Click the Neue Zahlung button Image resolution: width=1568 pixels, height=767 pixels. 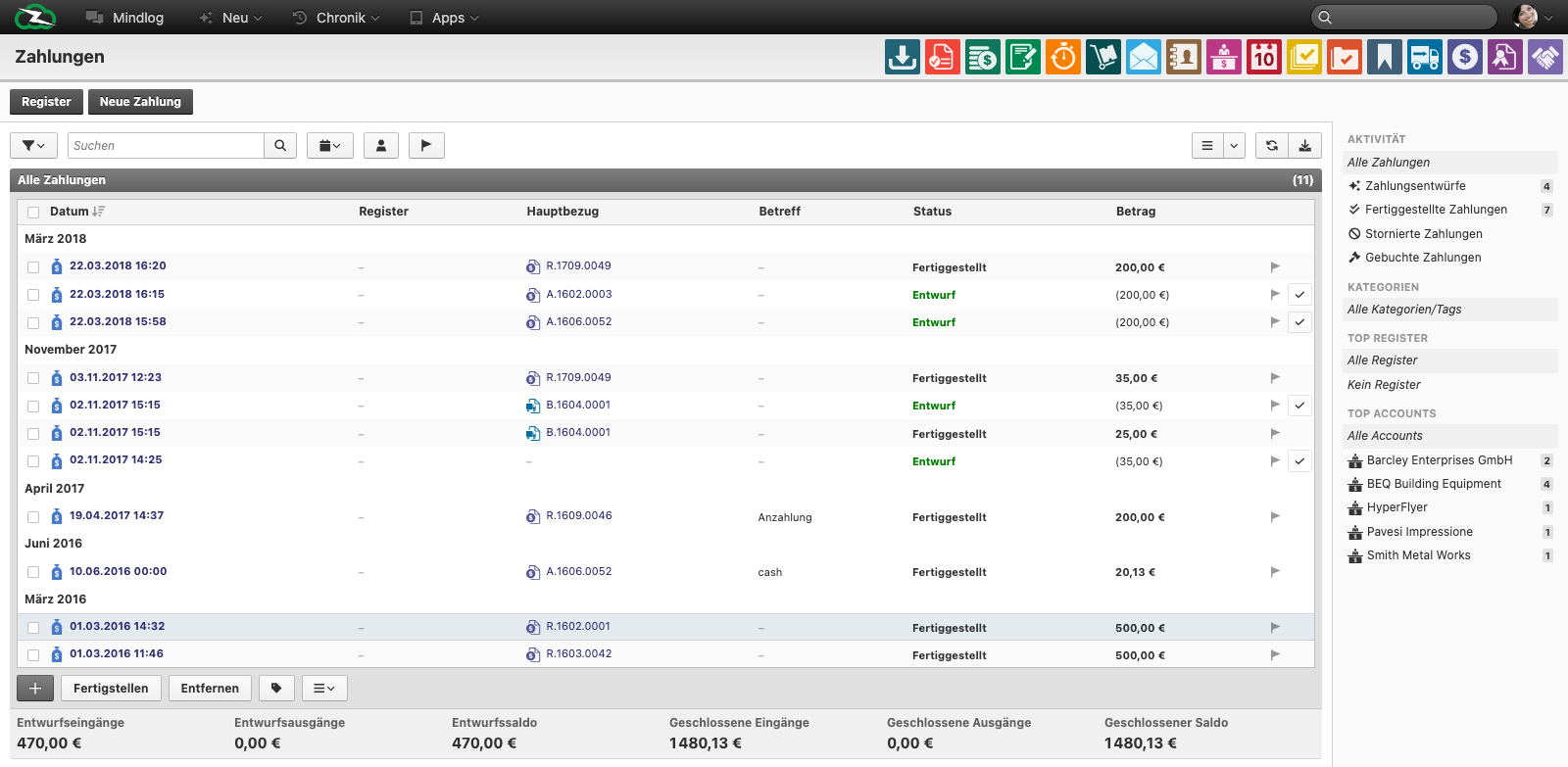pyautogui.click(x=140, y=102)
